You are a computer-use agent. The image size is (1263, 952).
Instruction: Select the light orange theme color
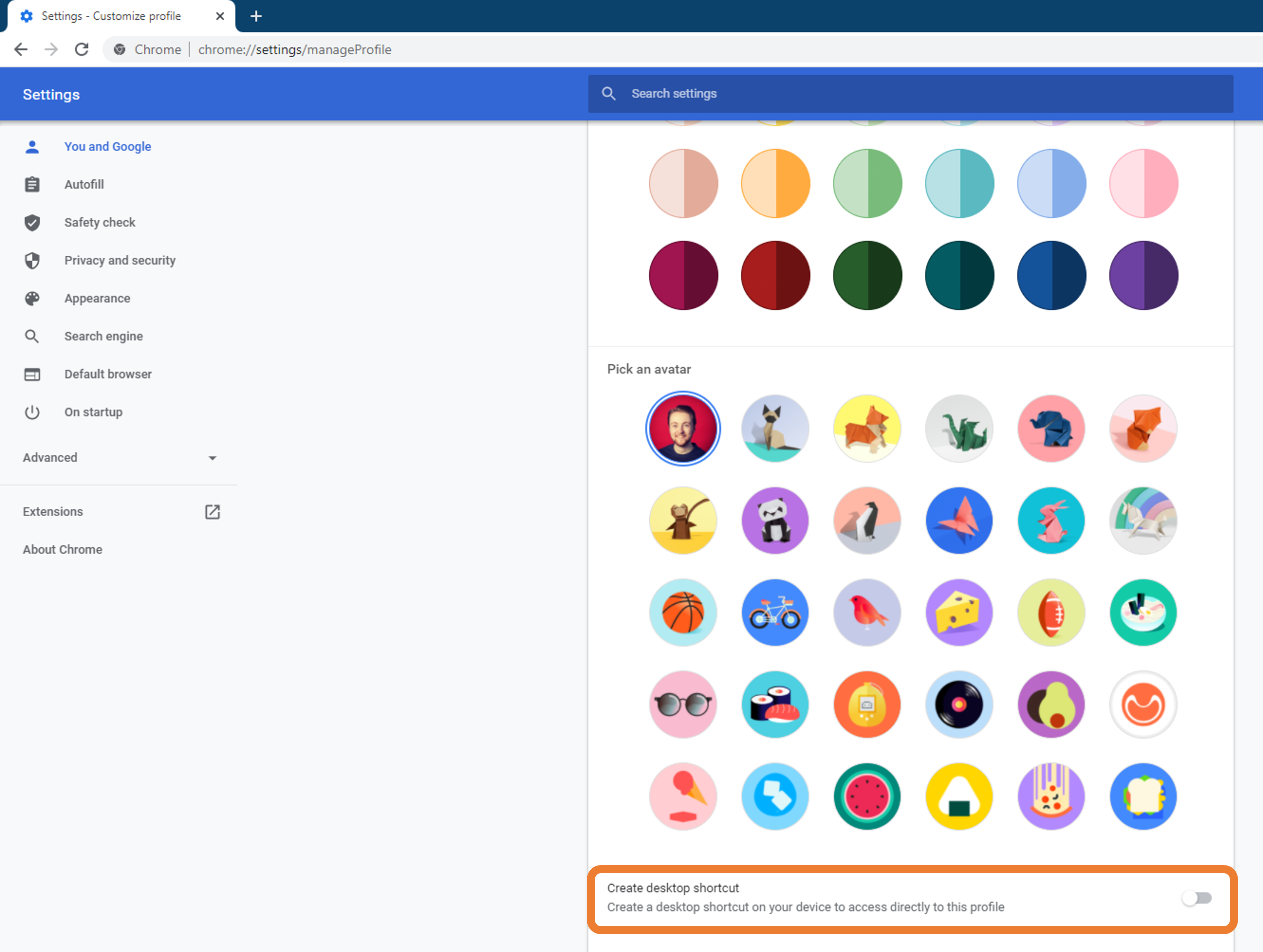click(x=775, y=184)
